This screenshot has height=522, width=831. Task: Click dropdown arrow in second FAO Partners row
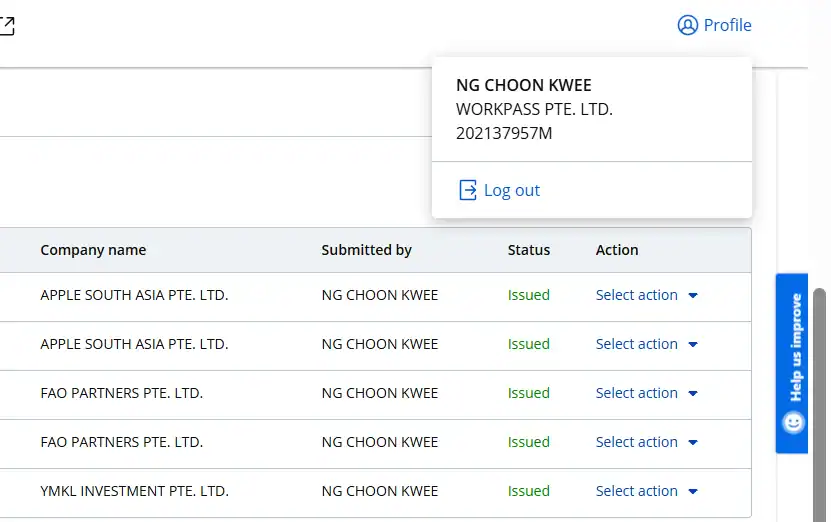(693, 443)
